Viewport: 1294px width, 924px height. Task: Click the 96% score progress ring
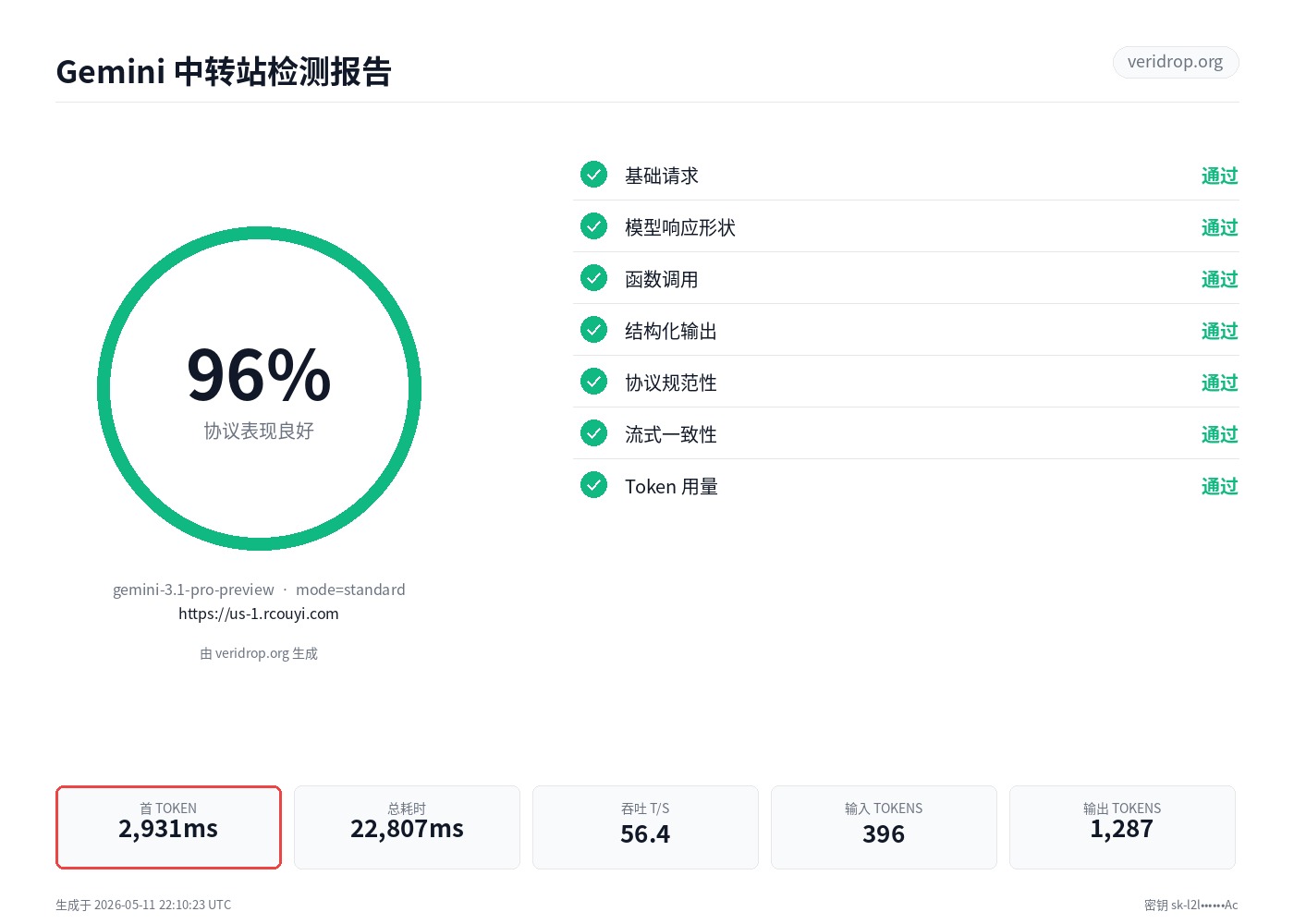coord(259,389)
